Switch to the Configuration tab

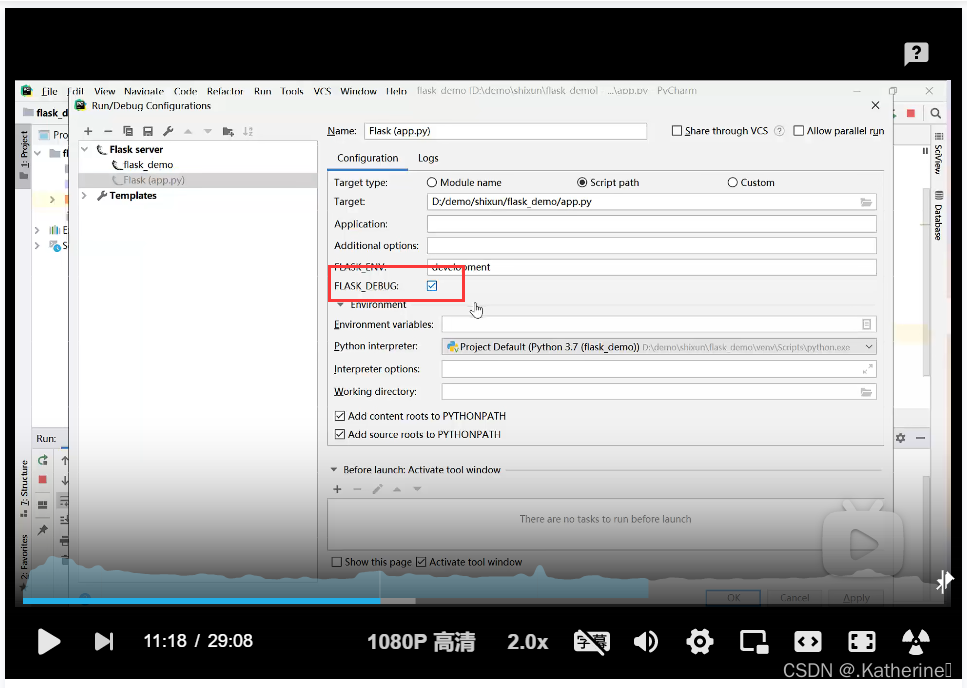pyautogui.click(x=368, y=158)
